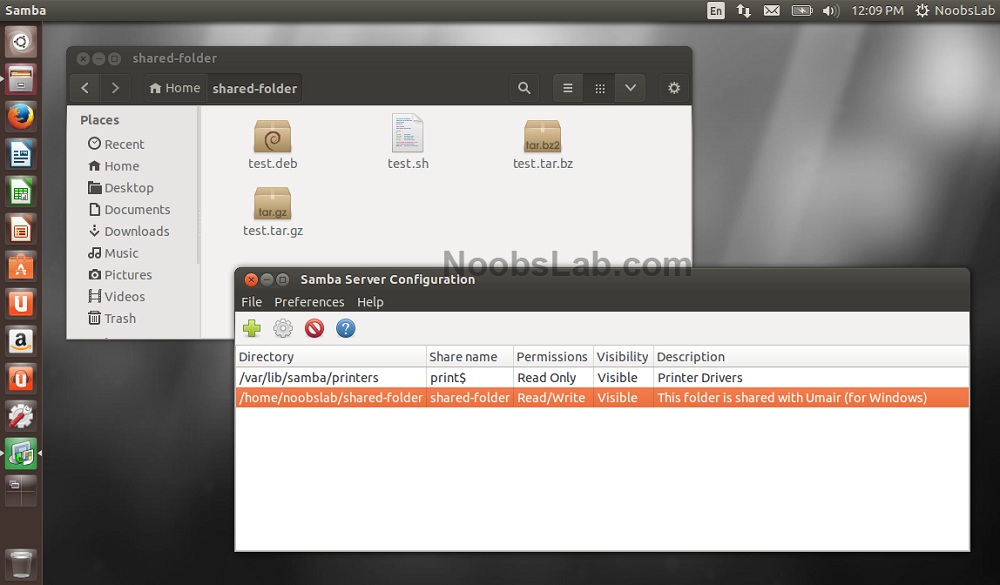Open share properties with the gear icon
Screen dimensions: 1000x585
283,329
